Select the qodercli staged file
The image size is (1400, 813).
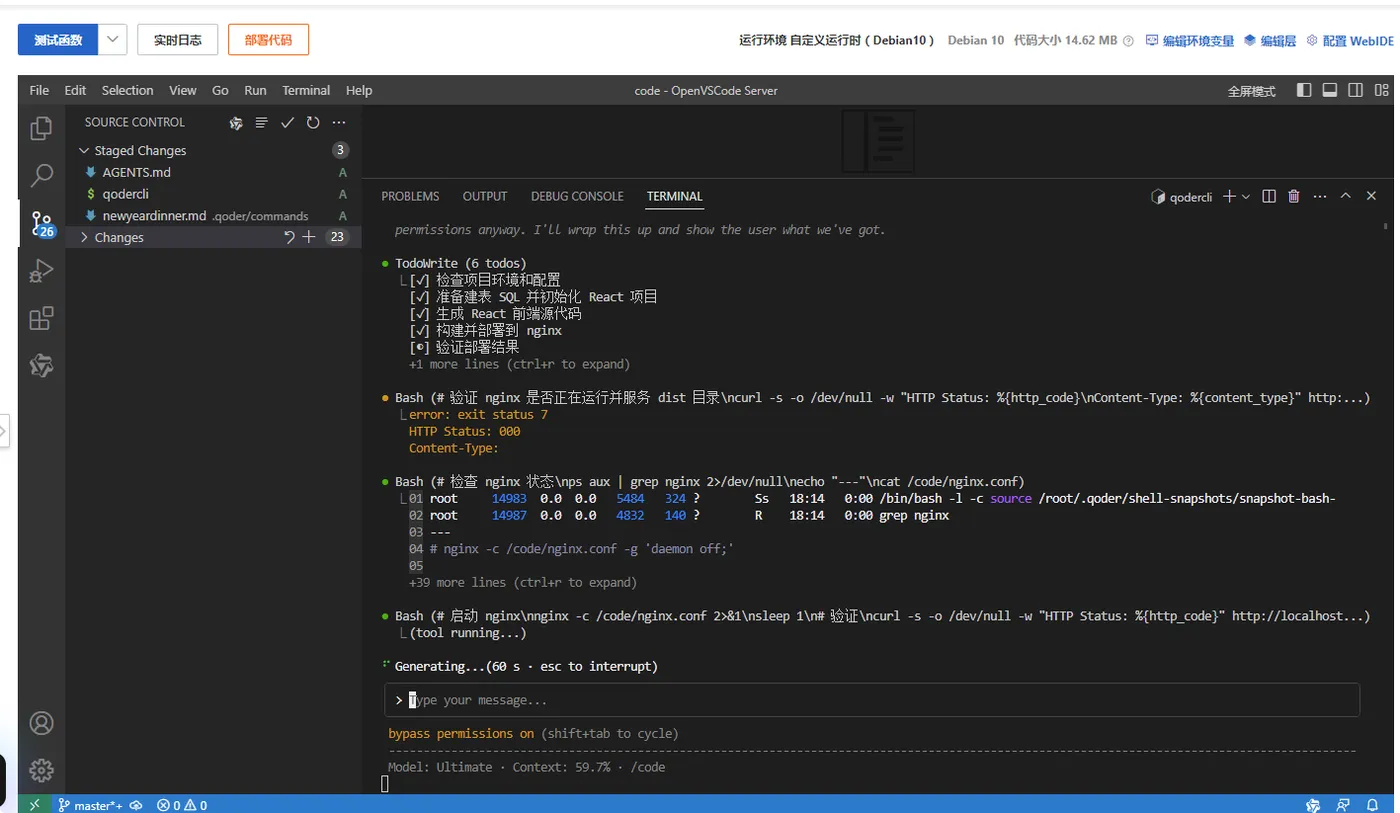coord(213,194)
